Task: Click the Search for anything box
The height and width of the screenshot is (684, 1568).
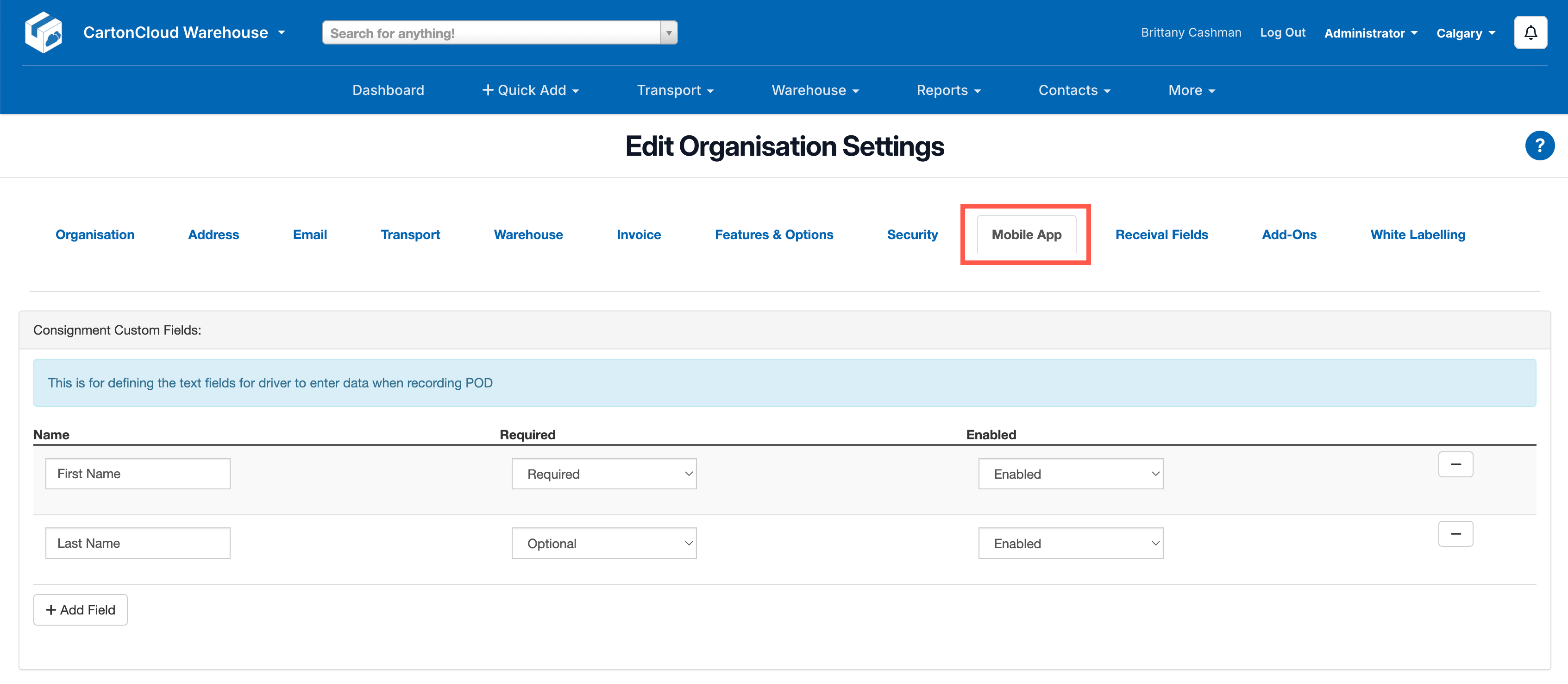Action: click(490, 33)
